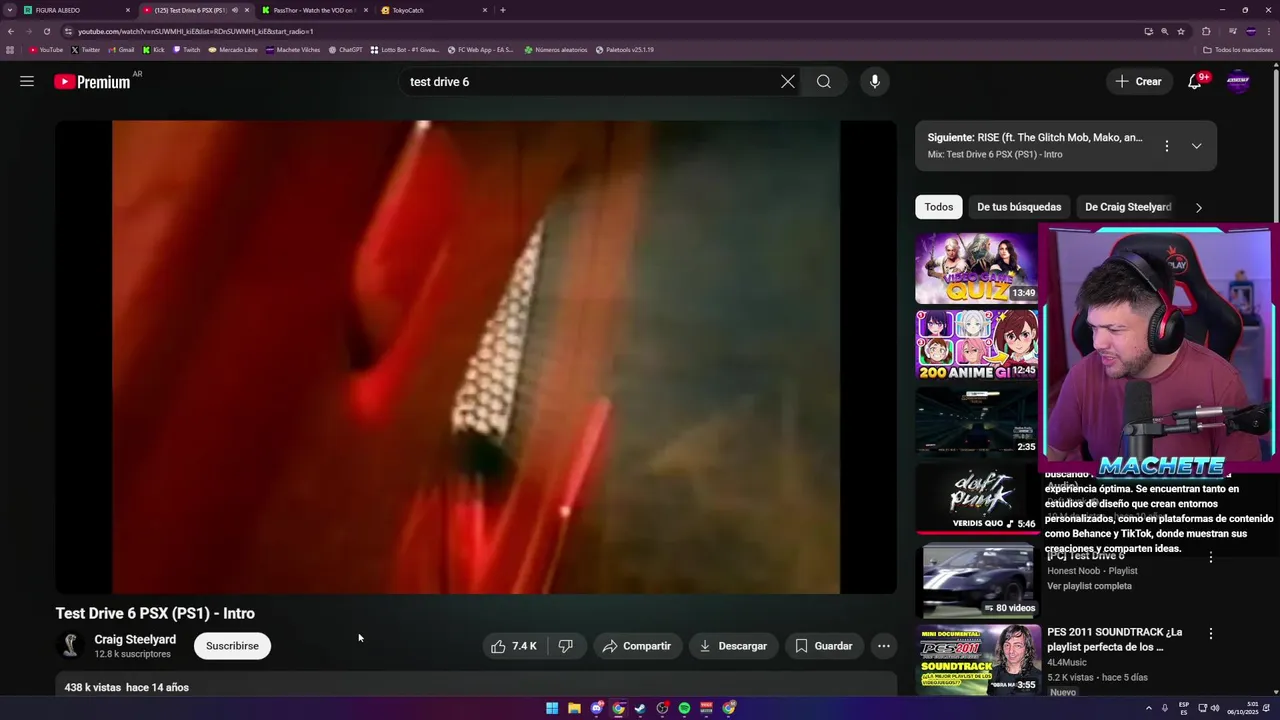Click the Descargar button
Image resolution: width=1280 pixels, height=720 pixels.
733,646
